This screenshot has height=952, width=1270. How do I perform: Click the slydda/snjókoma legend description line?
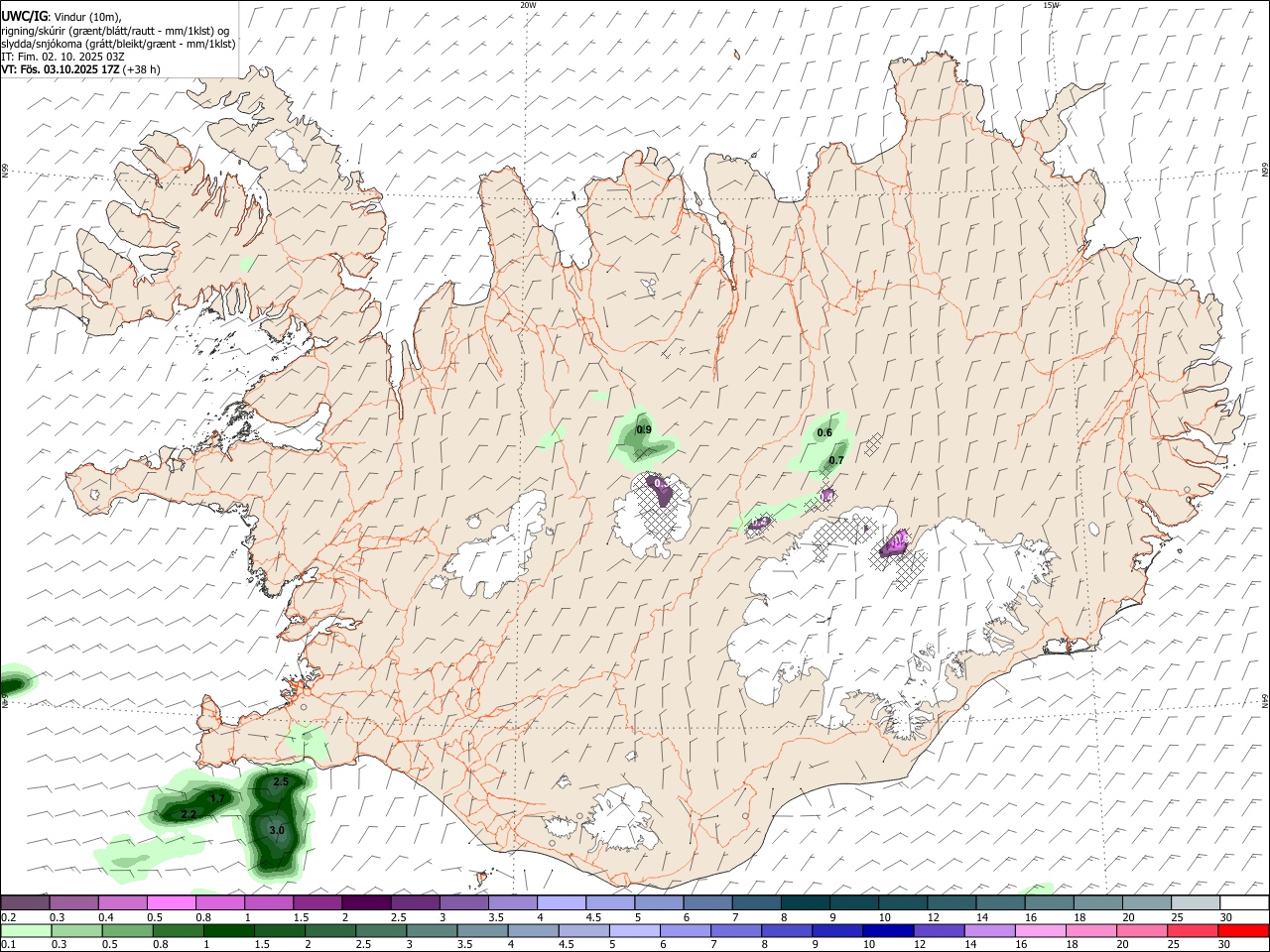pyautogui.click(x=118, y=44)
